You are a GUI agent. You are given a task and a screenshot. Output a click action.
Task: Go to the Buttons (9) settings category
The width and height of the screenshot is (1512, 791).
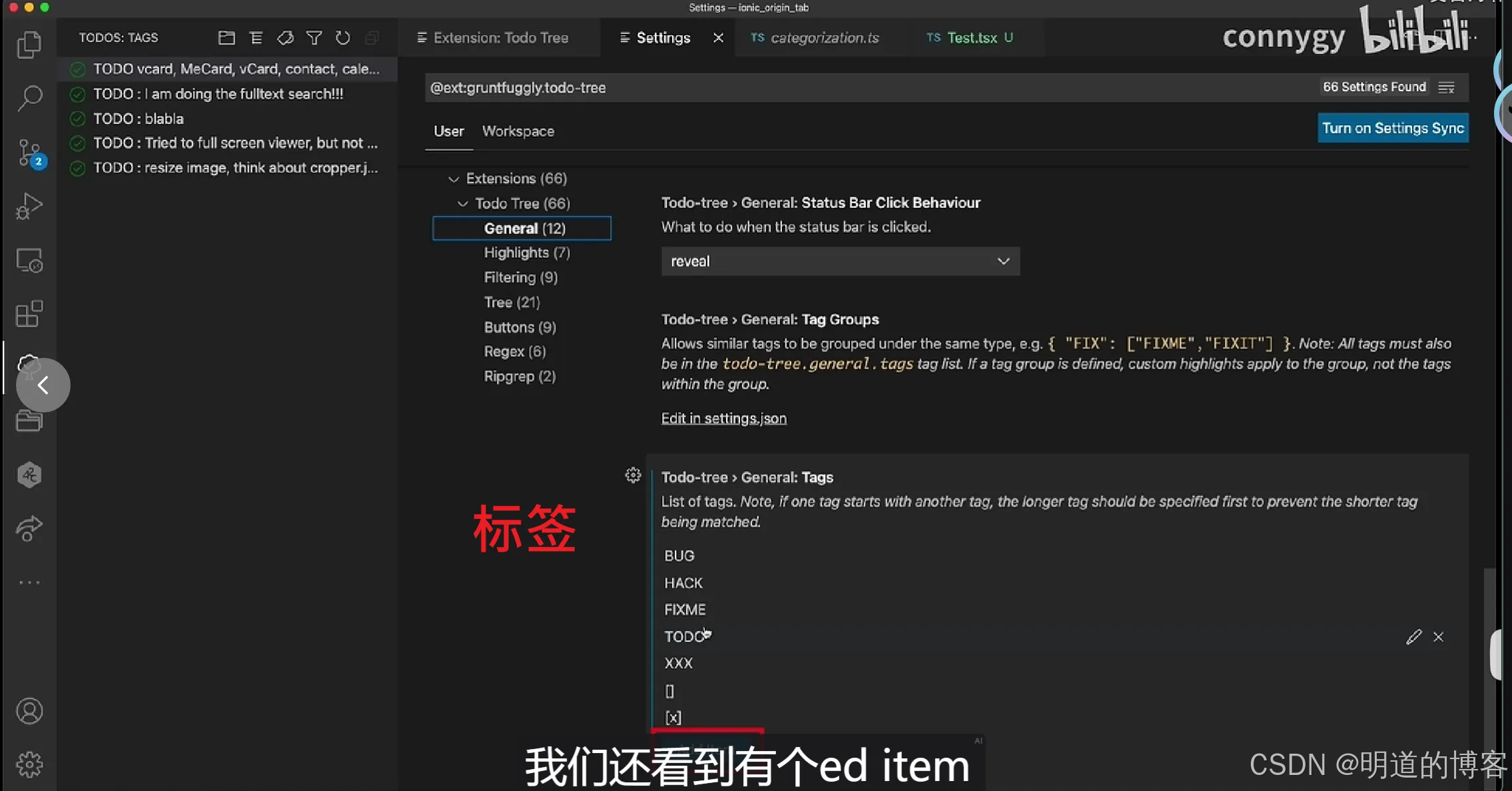pyautogui.click(x=520, y=327)
